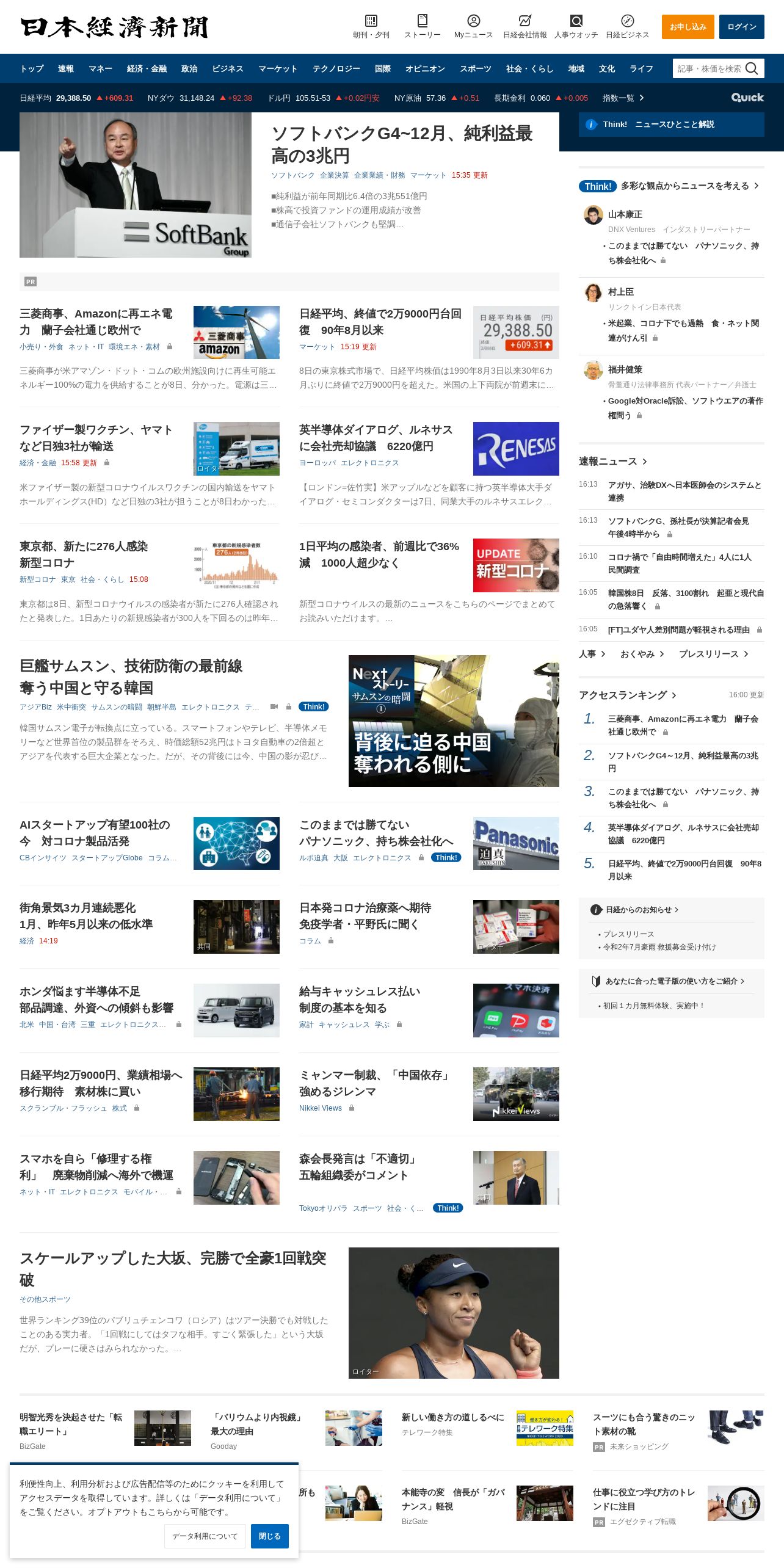
Task: Click Think! badge on 森会長発言 article
Action: [x=448, y=1208]
